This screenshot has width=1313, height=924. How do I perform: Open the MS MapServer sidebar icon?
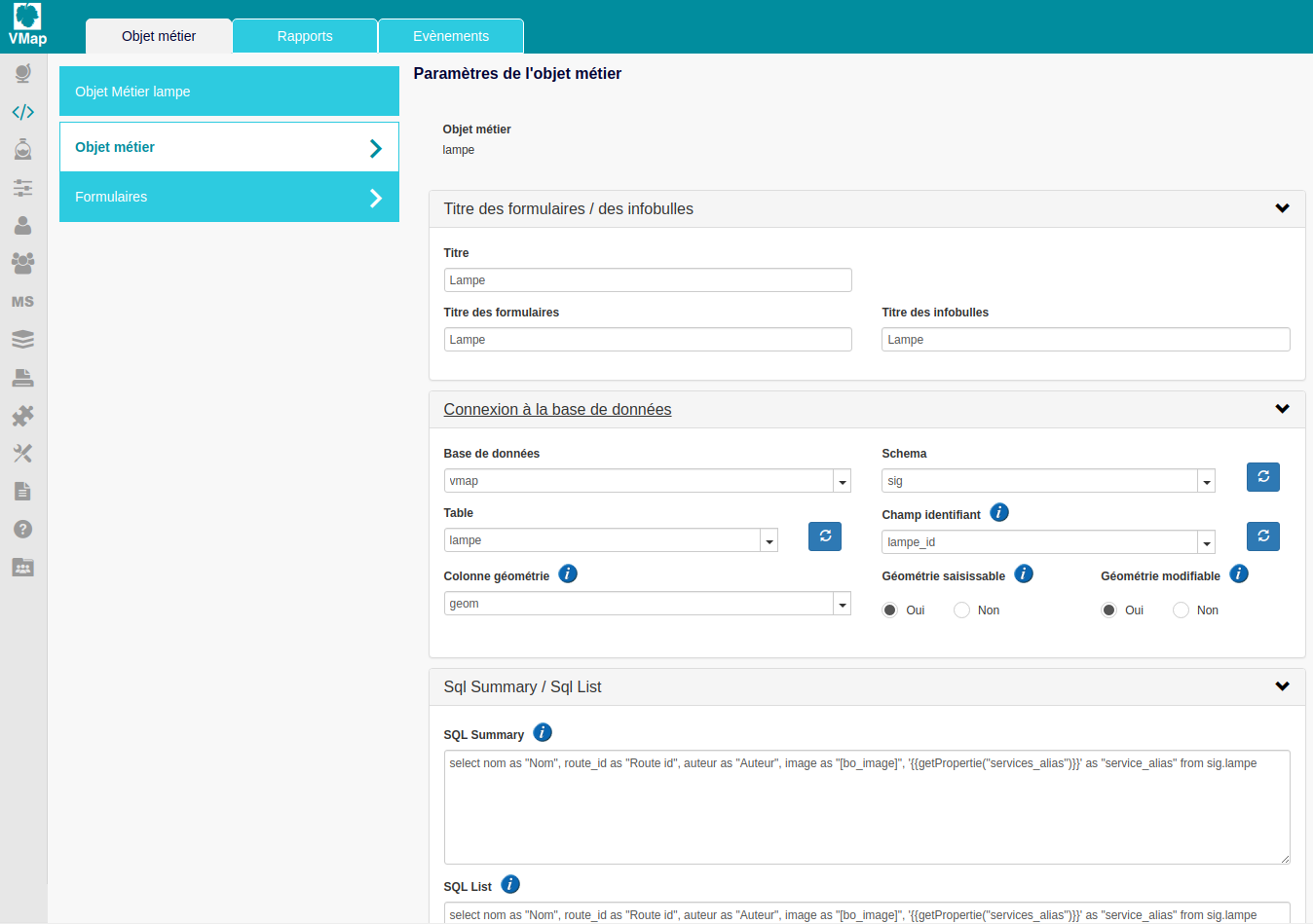coord(22,302)
